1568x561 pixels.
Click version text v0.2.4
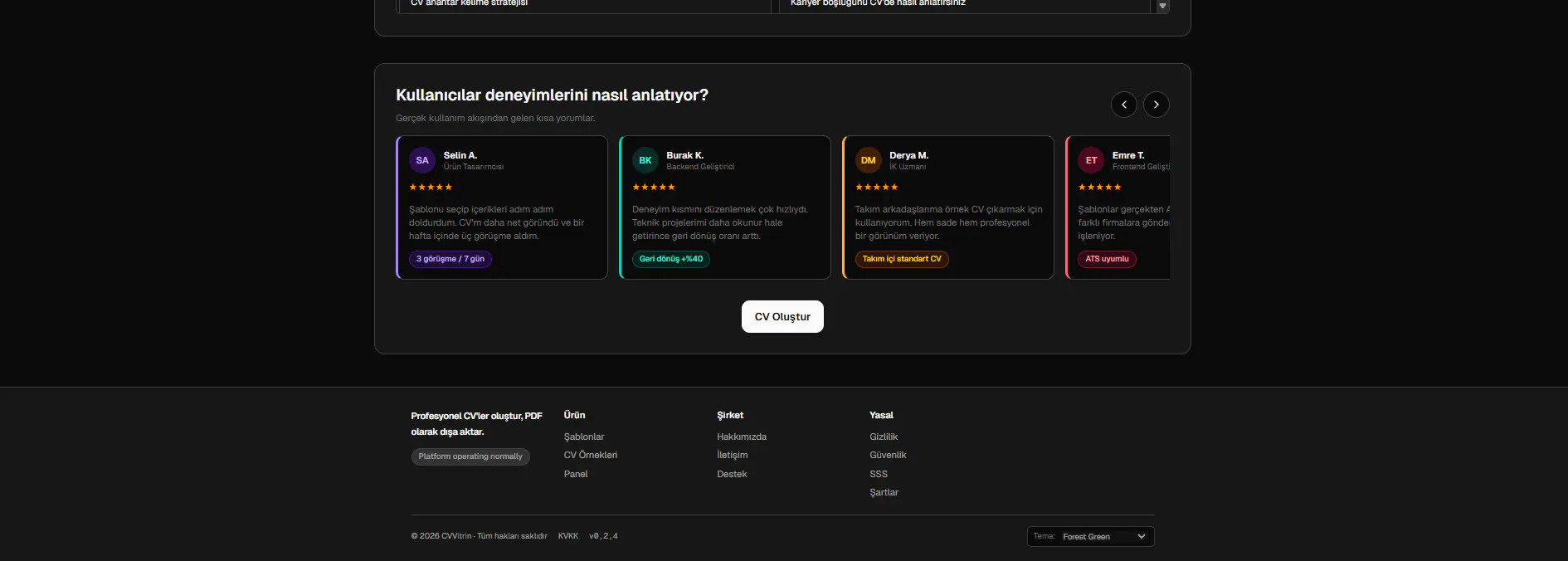point(603,536)
